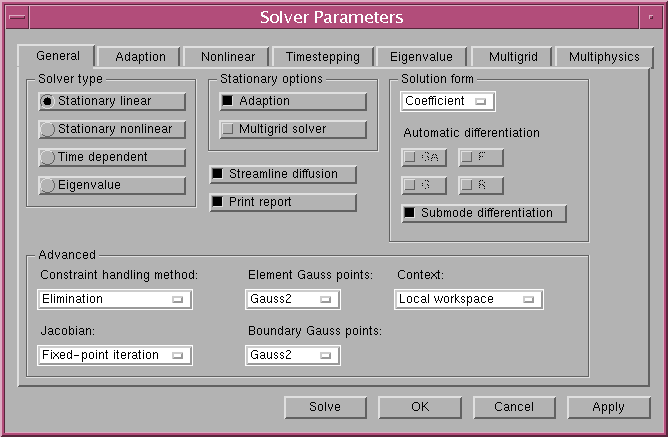Screen dimensions: 668x437
Task: Open the Boundary Gauss points dropdown
Action: coord(293,355)
